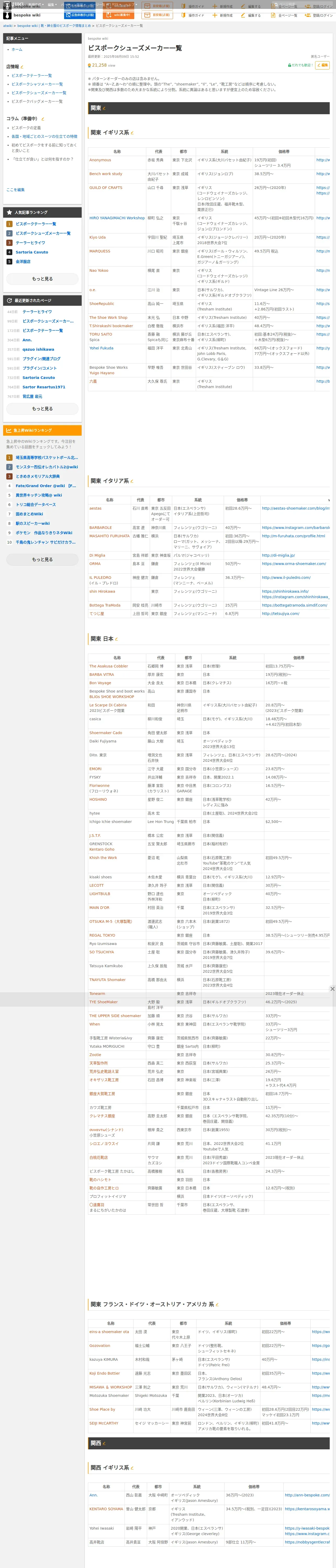The image size is (336, 1568).
Task: Open the eins-a shoemaker ota entry
Action: coord(109,1332)
